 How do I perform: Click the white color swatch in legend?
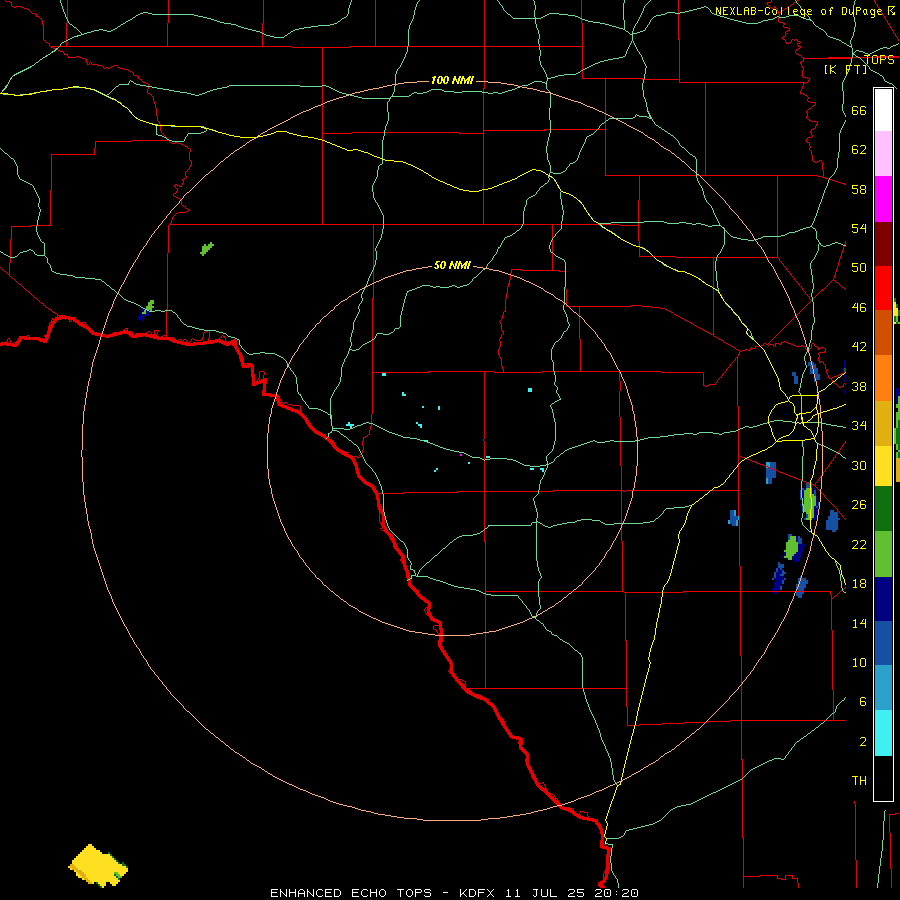(x=883, y=110)
